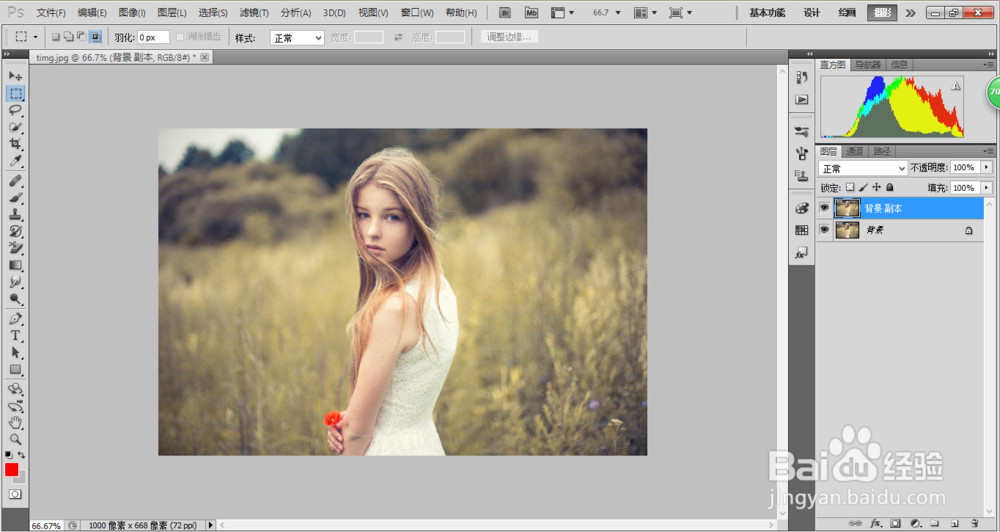Select the Brush tool
Image resolution: width=1000 pixels, height=532 pixels.
coord(15,198)
